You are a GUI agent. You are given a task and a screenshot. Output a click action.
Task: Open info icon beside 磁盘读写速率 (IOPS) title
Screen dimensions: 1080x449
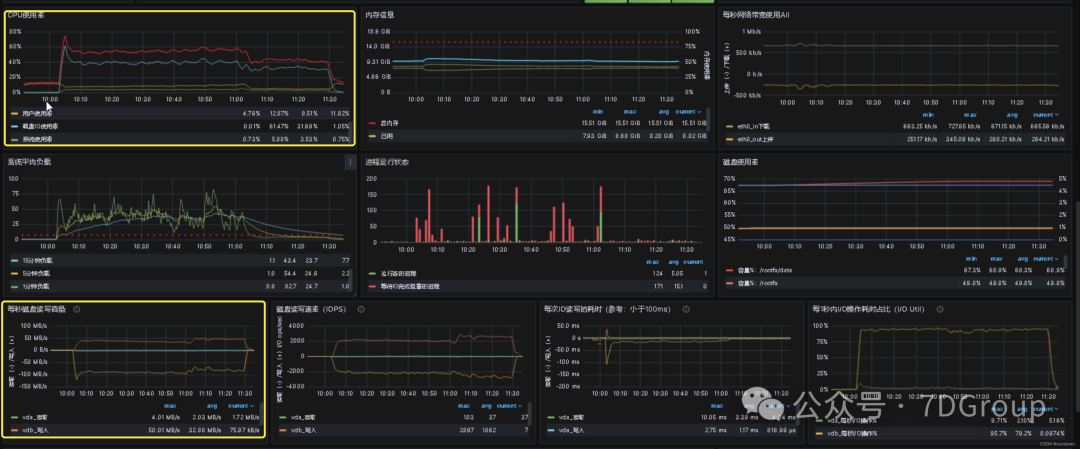point(361,311)
